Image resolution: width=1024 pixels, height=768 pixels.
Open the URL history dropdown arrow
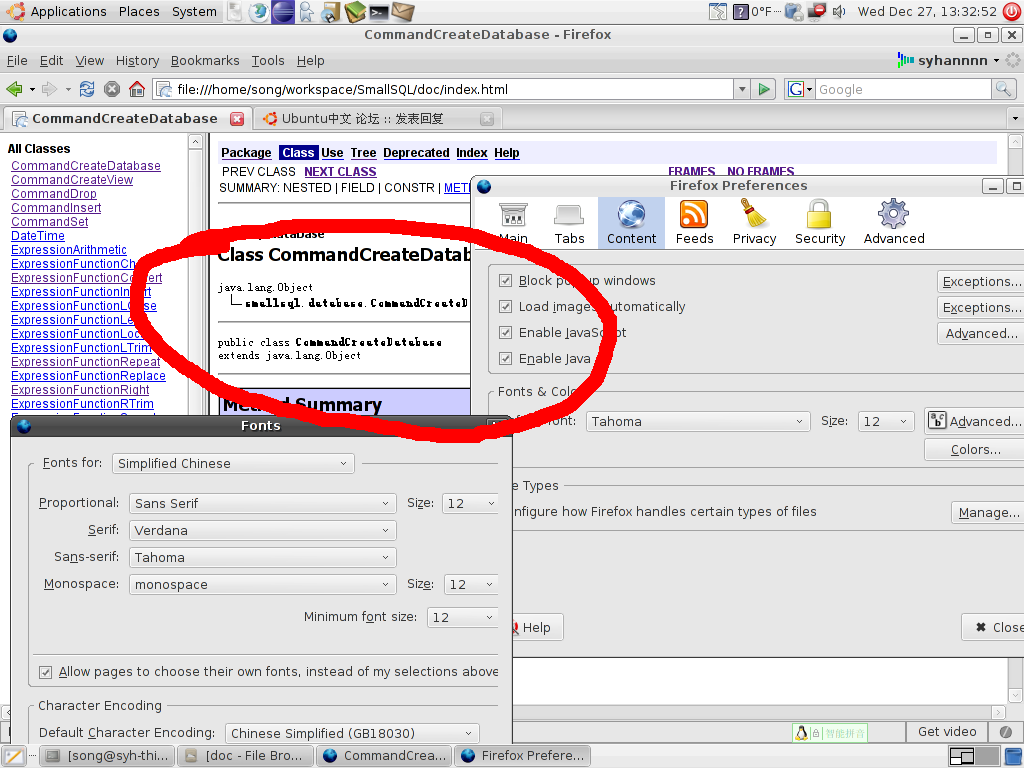point(742,89)
